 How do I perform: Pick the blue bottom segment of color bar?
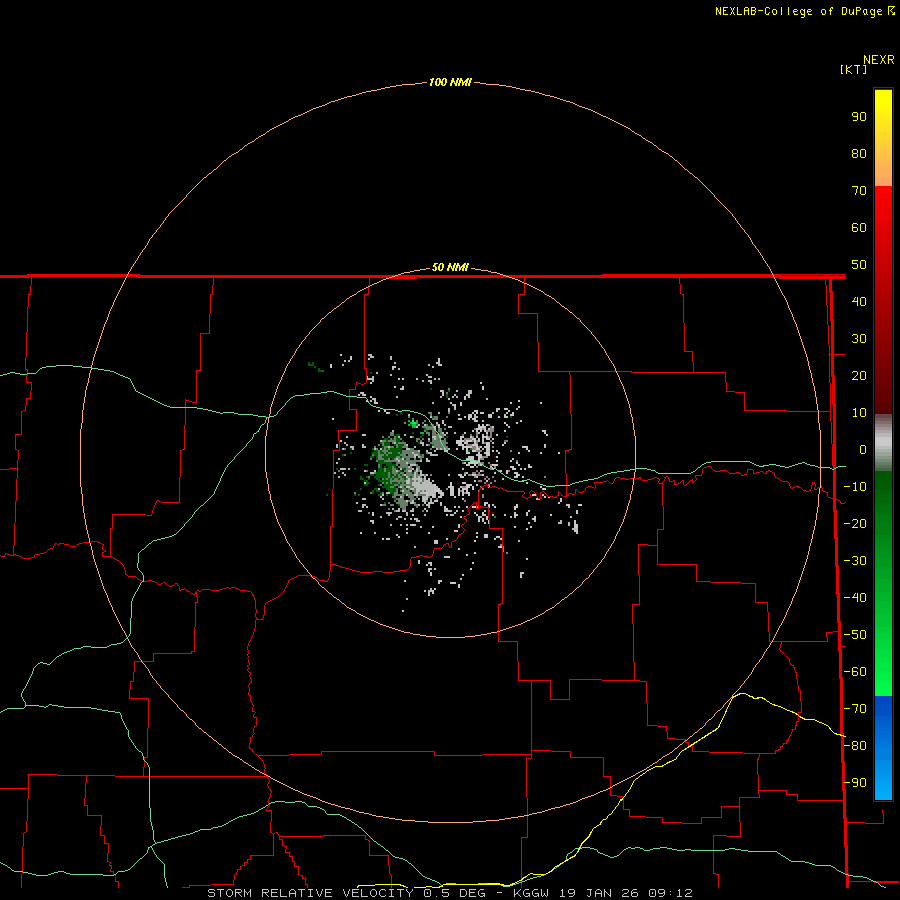point(883,748)
